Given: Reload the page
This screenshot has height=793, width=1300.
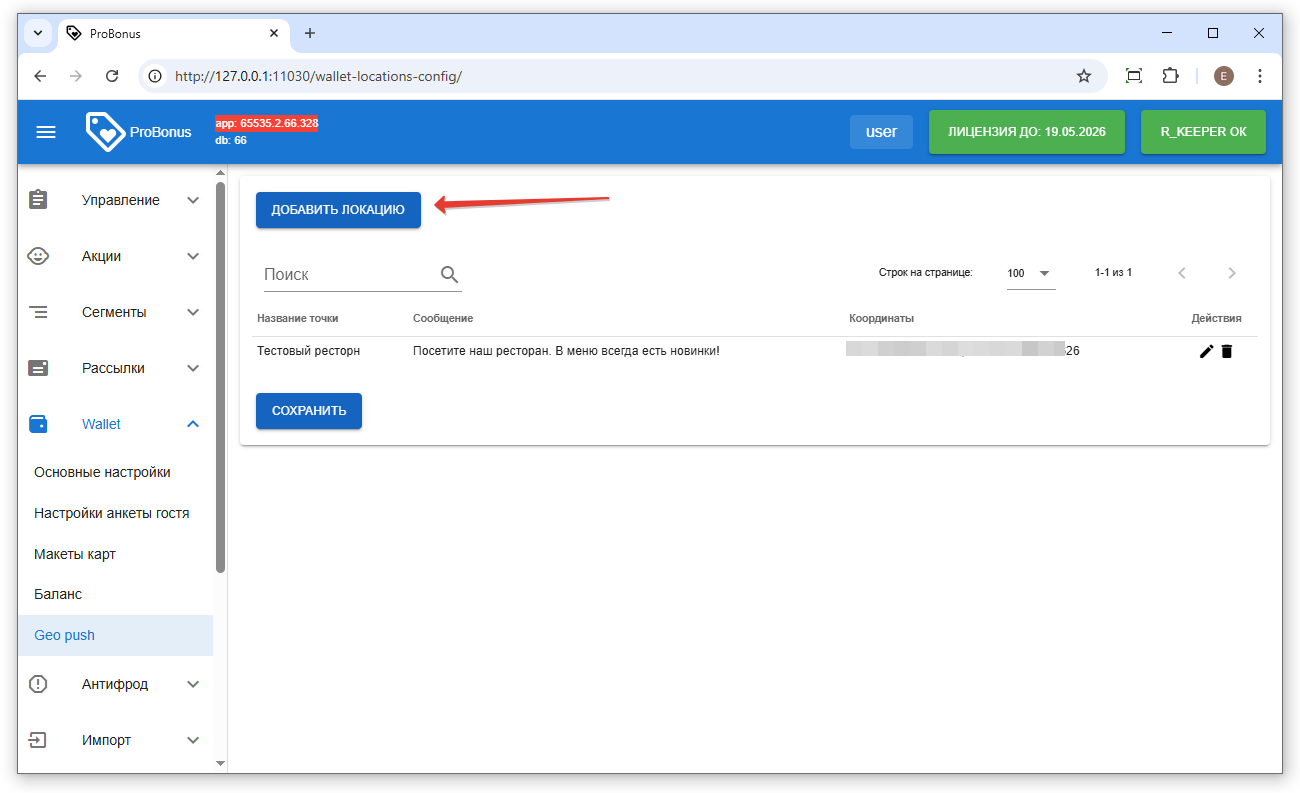Looking at the screenshot, I should pyautogui.click(x=112, y=76).
